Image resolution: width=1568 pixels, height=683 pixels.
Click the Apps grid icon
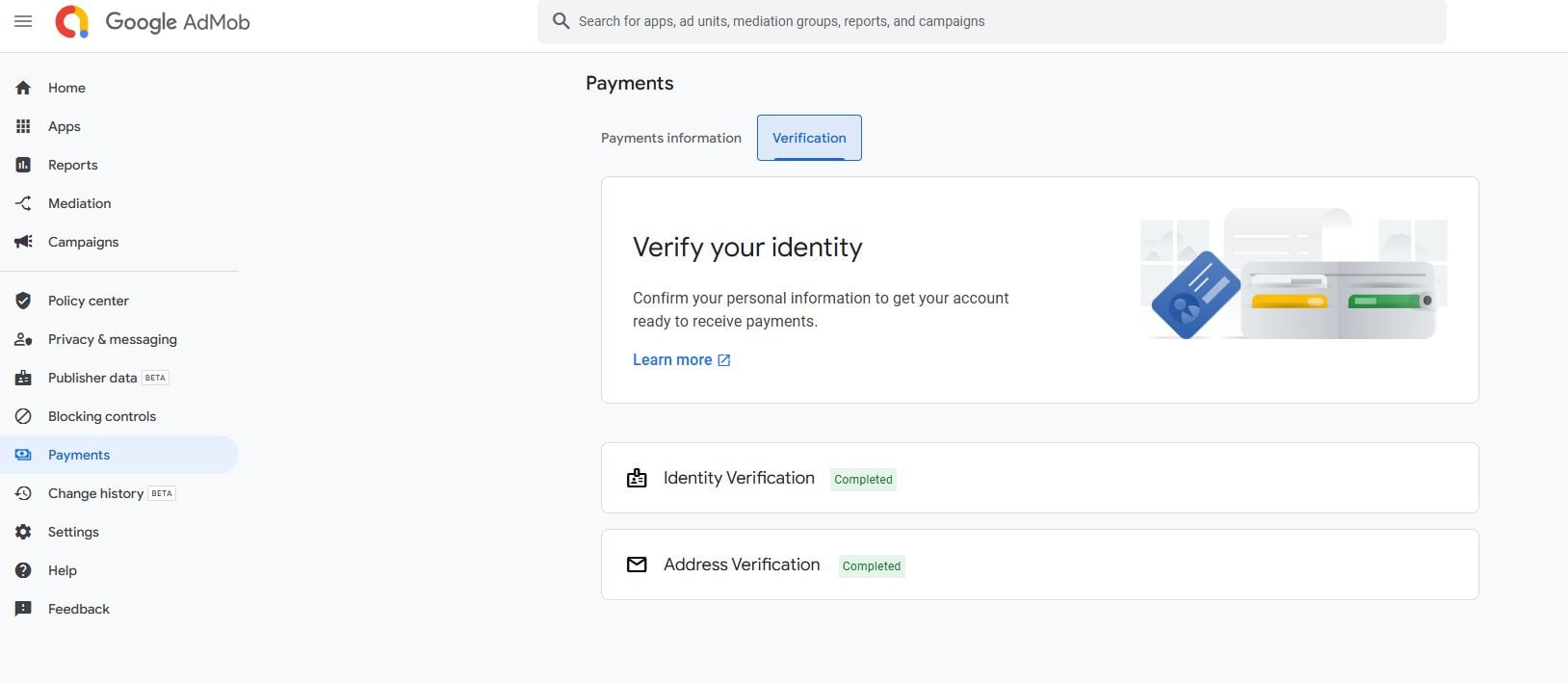click(23, 126)
